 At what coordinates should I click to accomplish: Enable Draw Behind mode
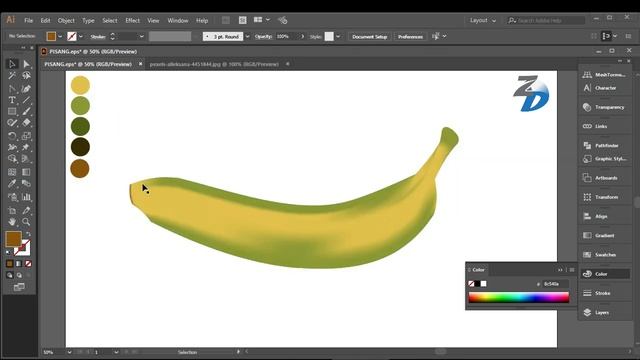(19, 275)
